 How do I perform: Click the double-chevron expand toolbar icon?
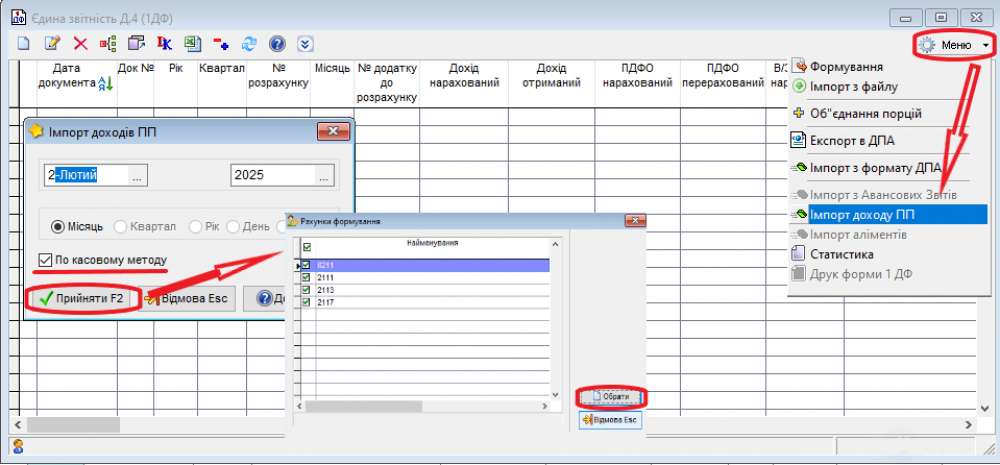[306, 44]
